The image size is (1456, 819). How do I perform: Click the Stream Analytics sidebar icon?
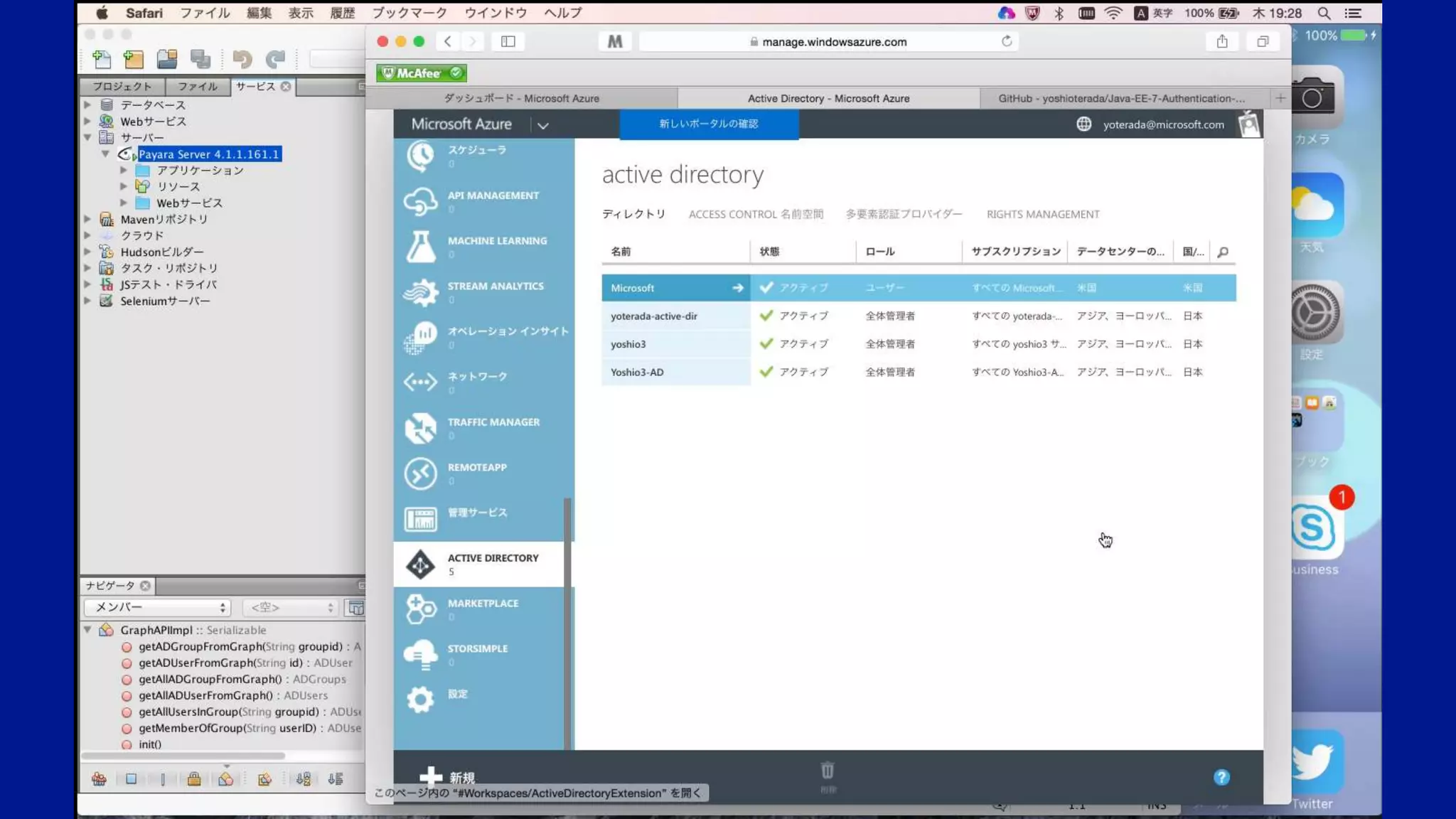point(420,292)
